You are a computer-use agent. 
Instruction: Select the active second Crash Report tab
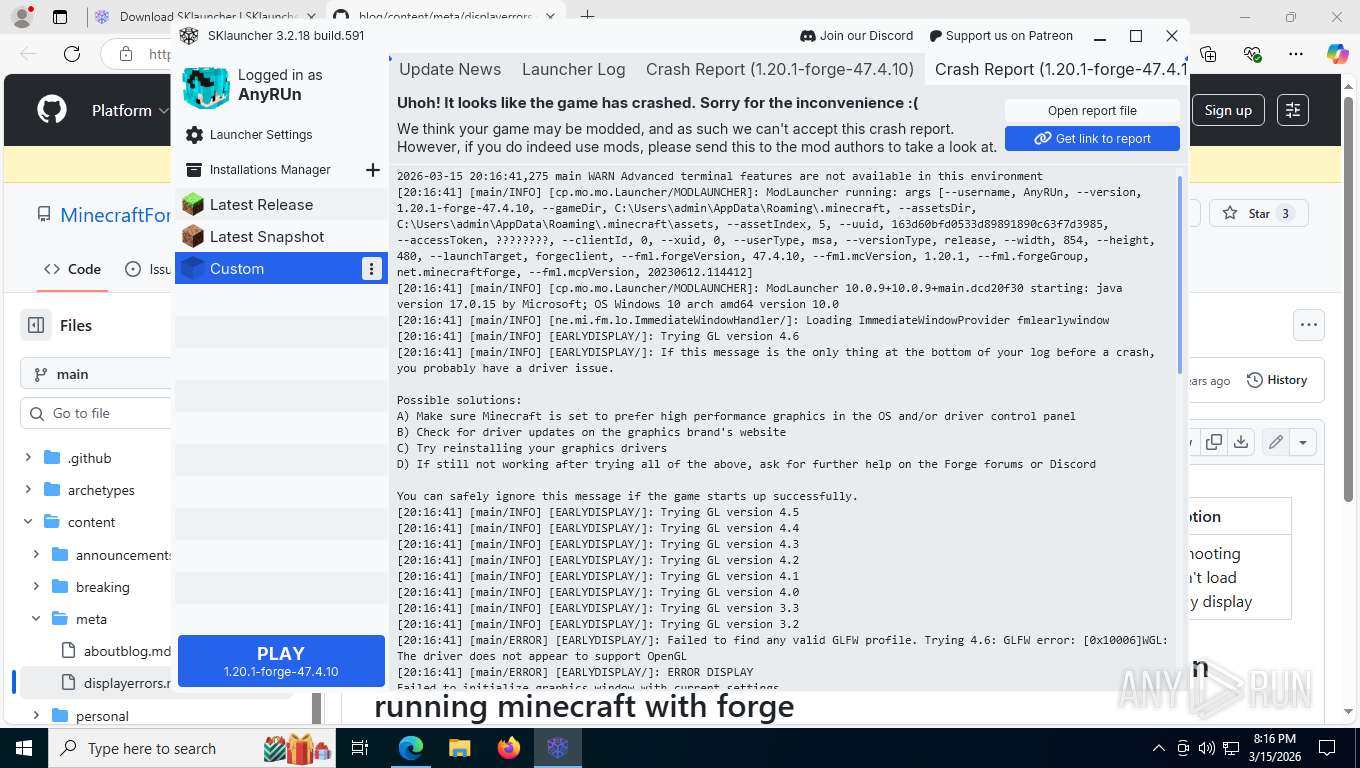(x=1059, y=69)
